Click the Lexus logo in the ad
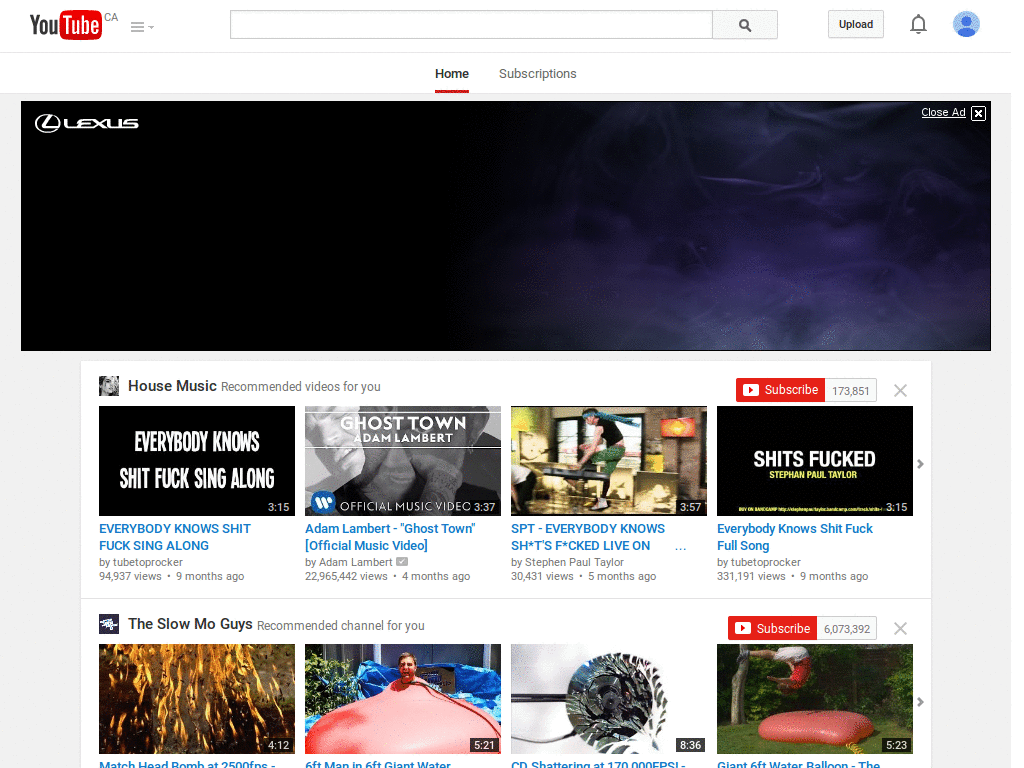Image resolution: width=1024 pixels, height=768 pixels. click(x=87, y=123)
